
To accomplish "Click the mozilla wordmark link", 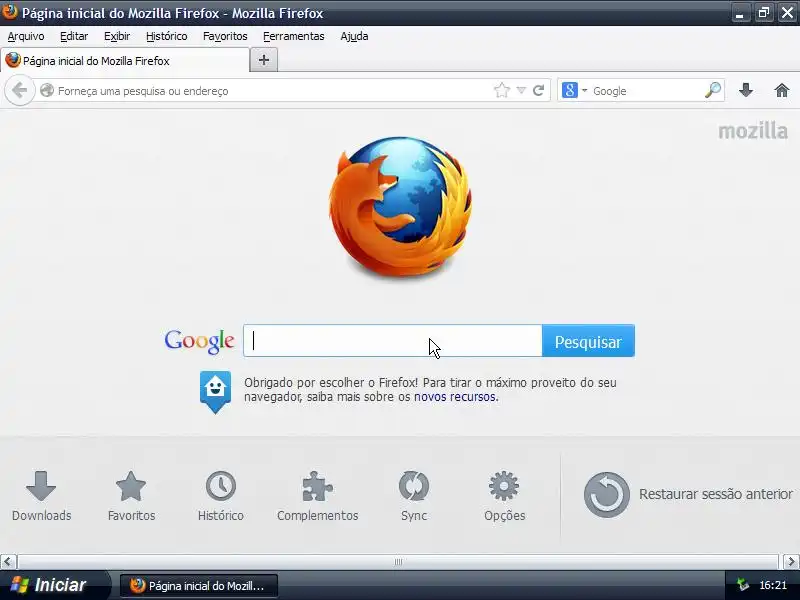I will coord(753,131).
